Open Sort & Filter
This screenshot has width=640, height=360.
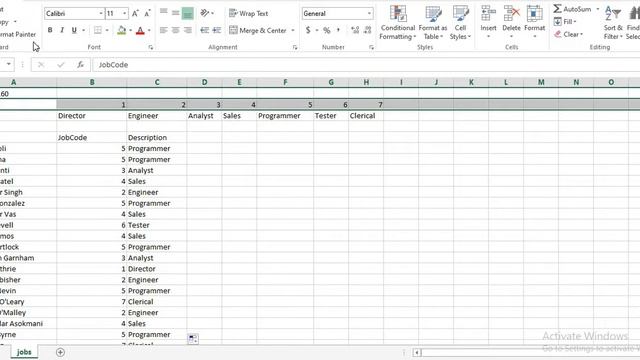pos(613,22)
